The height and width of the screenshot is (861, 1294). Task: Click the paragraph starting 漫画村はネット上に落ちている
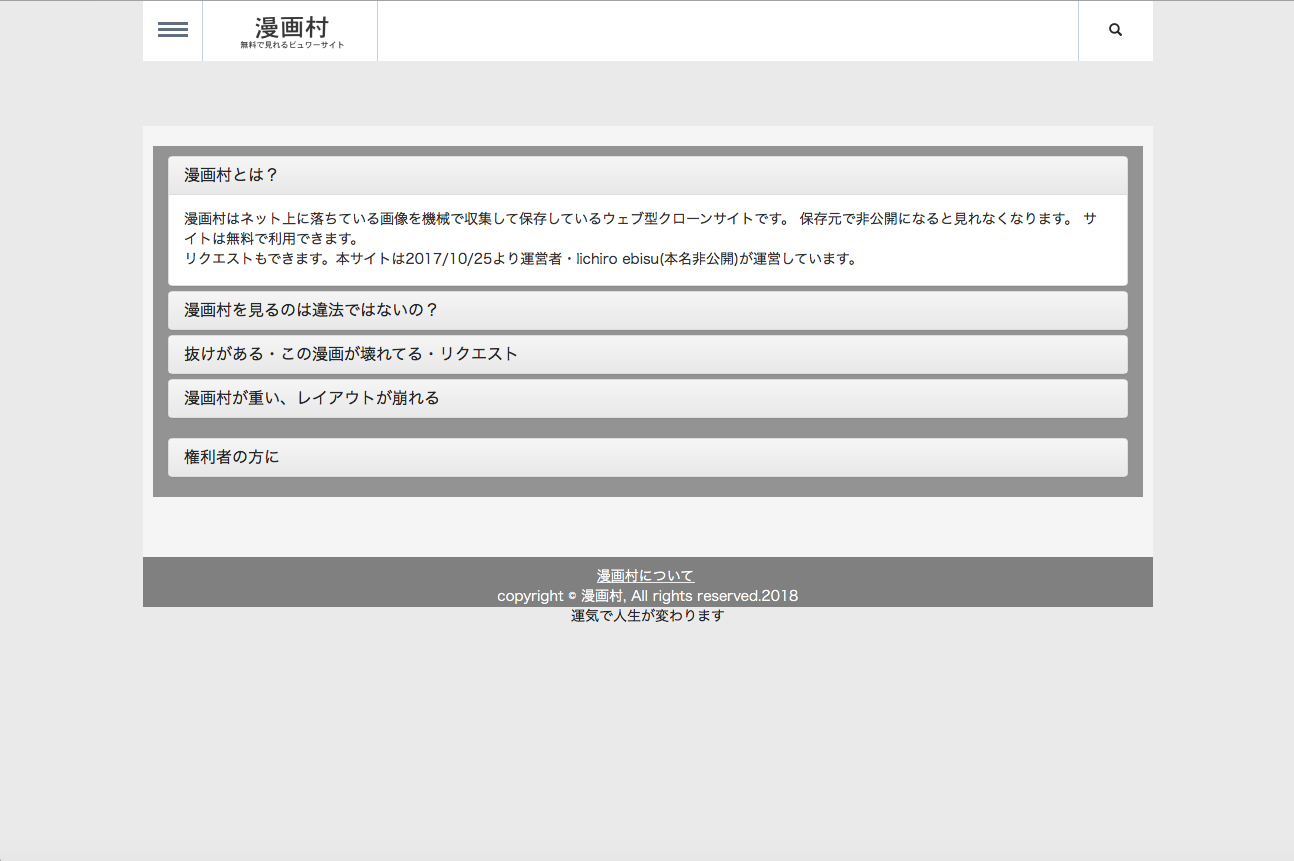(640, 228)
